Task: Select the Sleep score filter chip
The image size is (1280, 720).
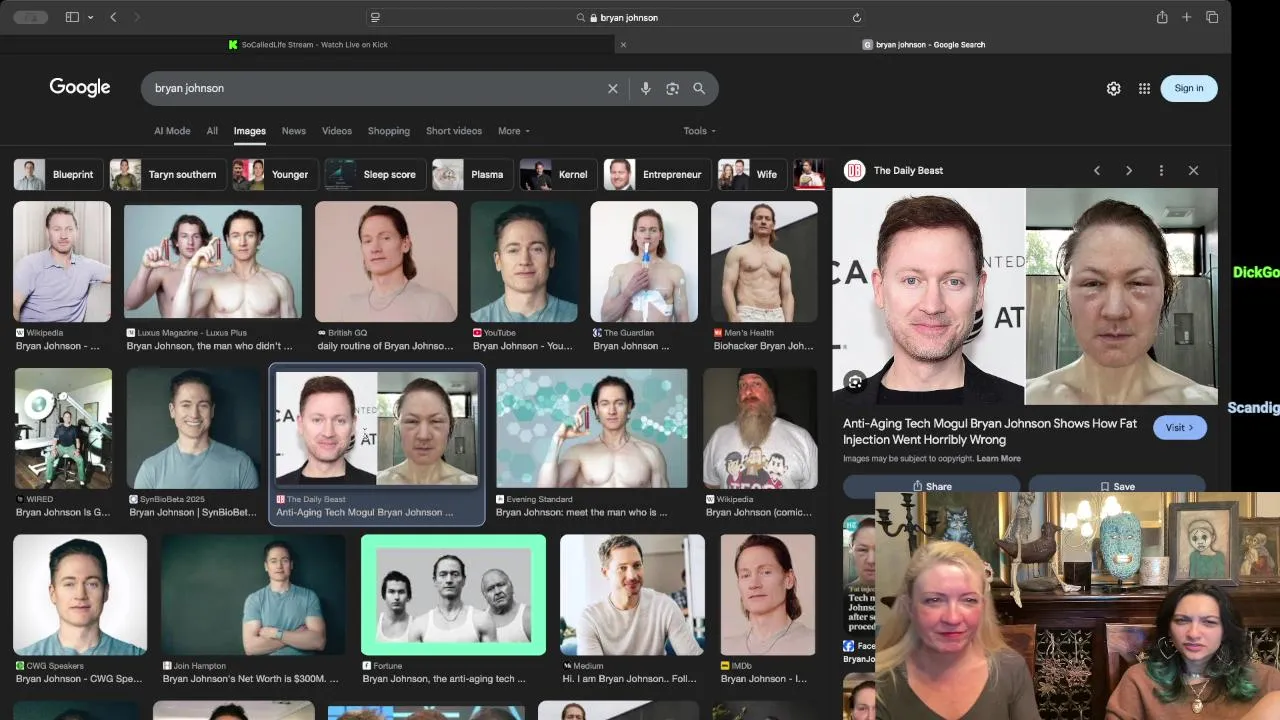Action: tap(374, 174)
